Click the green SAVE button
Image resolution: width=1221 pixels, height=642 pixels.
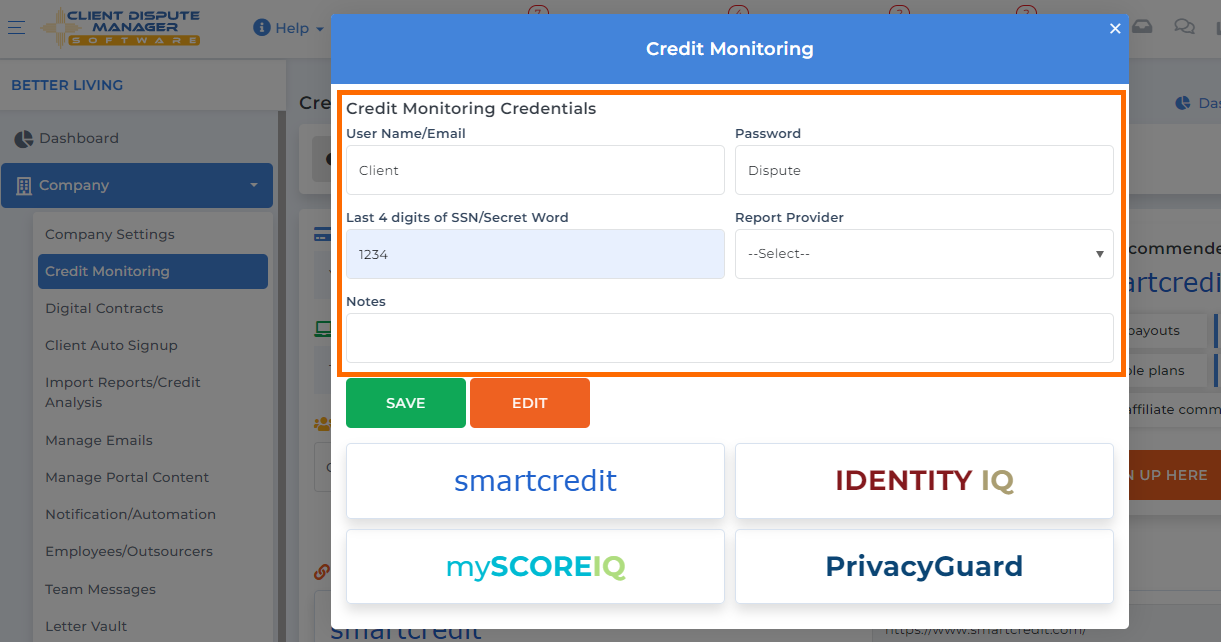click(x=405, y=402)
